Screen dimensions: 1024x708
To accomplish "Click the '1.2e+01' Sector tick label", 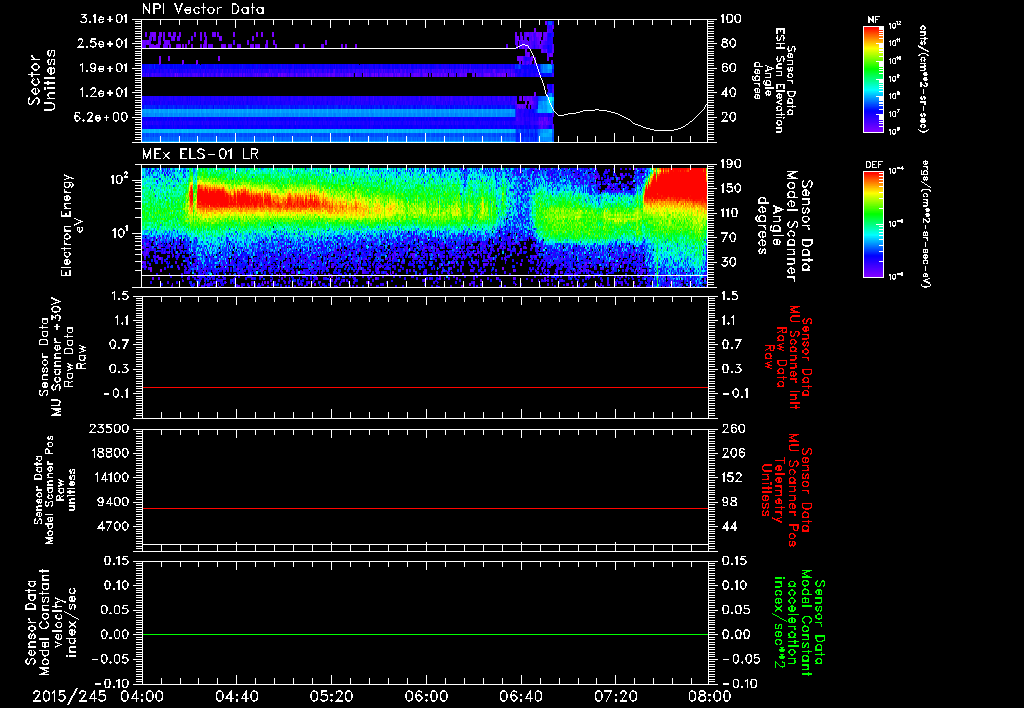I will coord(104,93).
